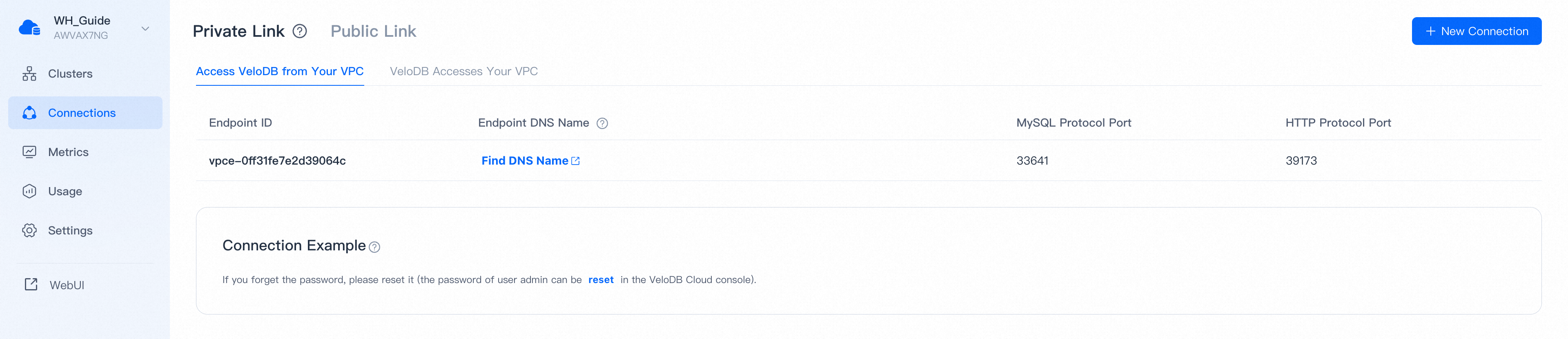Click the New Connection button
The width and height of the screenshot is (1568, 339).
1476,31
